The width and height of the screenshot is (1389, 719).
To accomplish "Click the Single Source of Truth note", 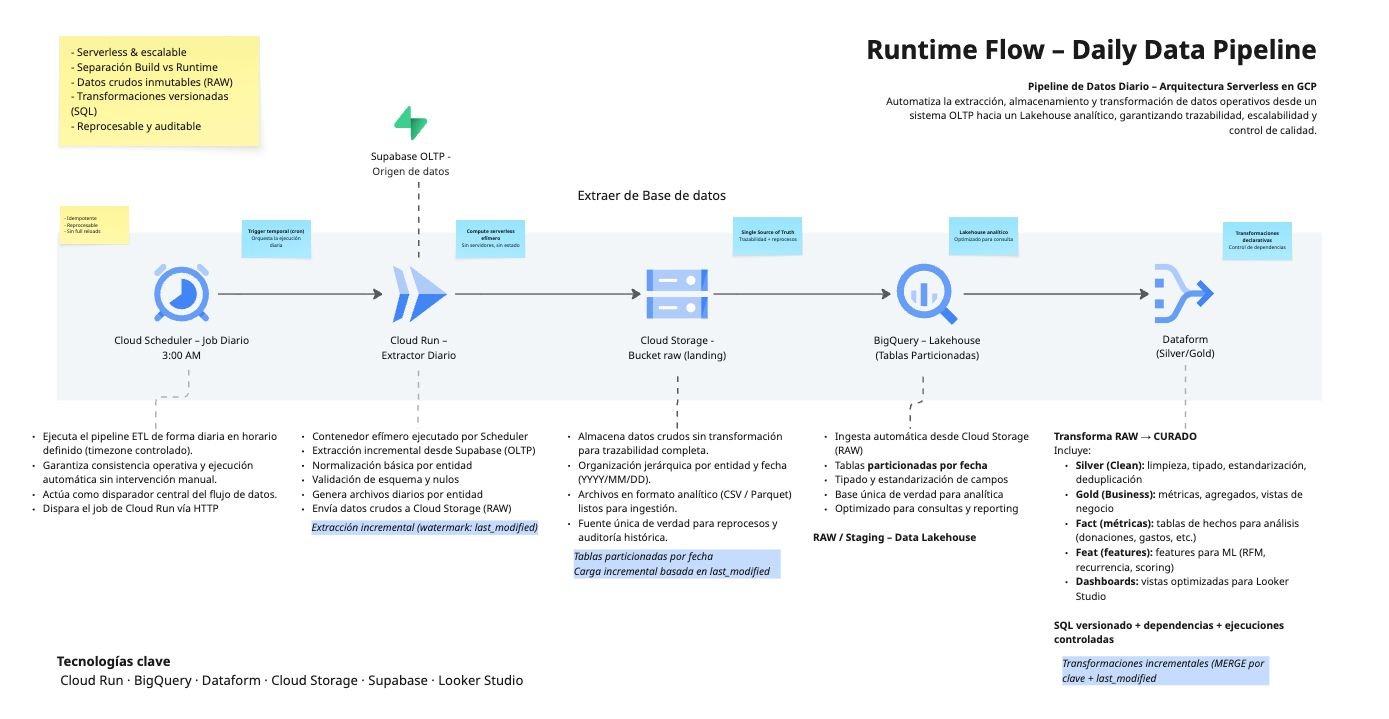I will point(766,237).
